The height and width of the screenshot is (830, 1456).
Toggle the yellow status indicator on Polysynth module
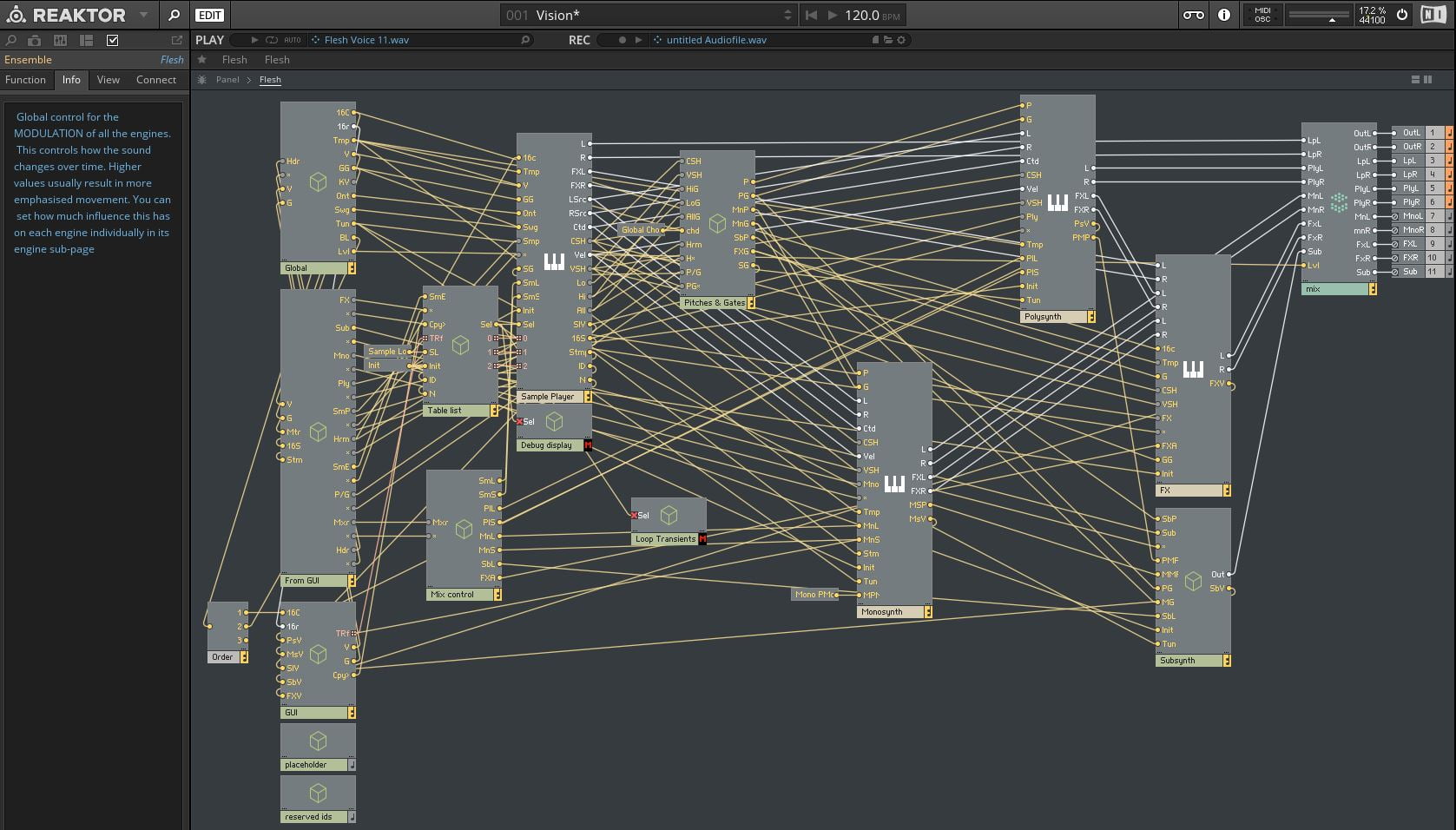tap(1091, 317)
